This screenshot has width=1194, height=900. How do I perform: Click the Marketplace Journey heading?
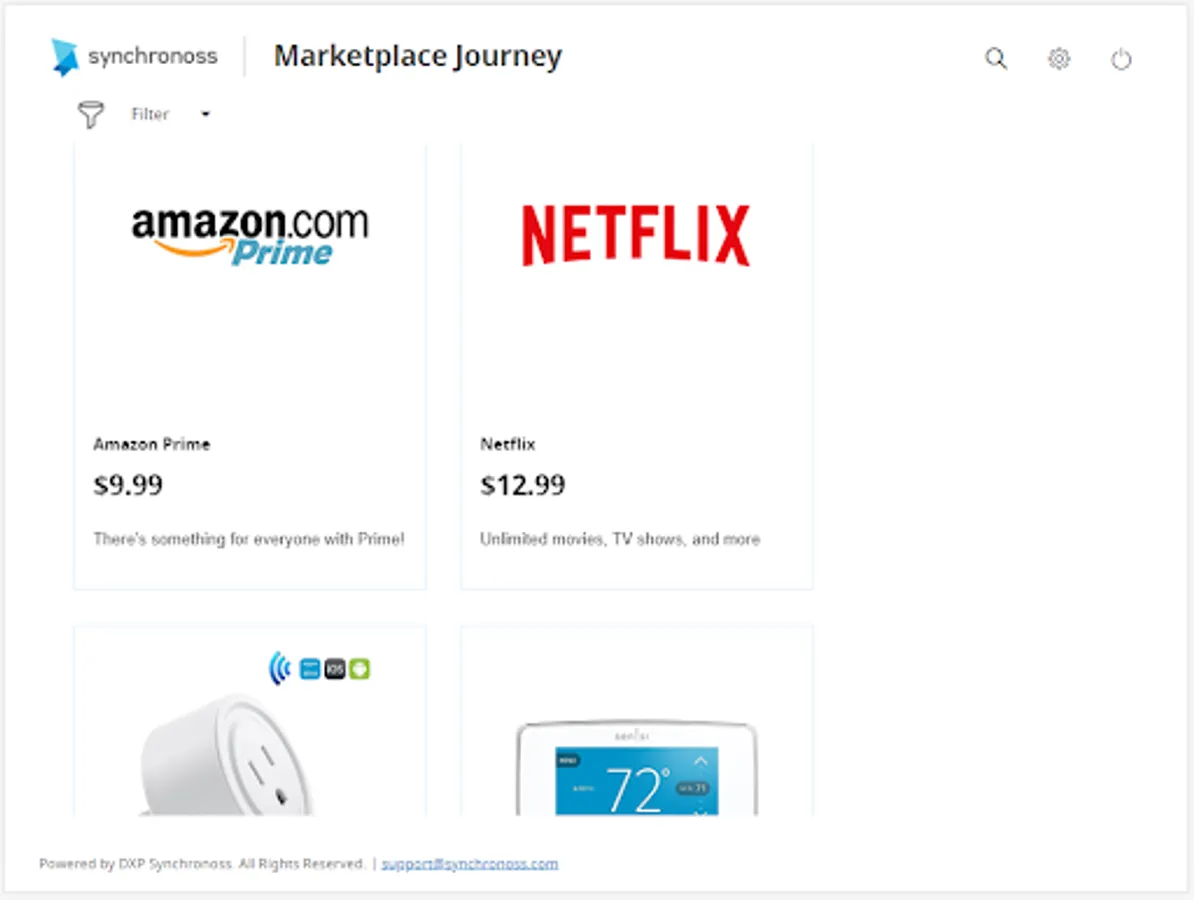click(418, 57)
